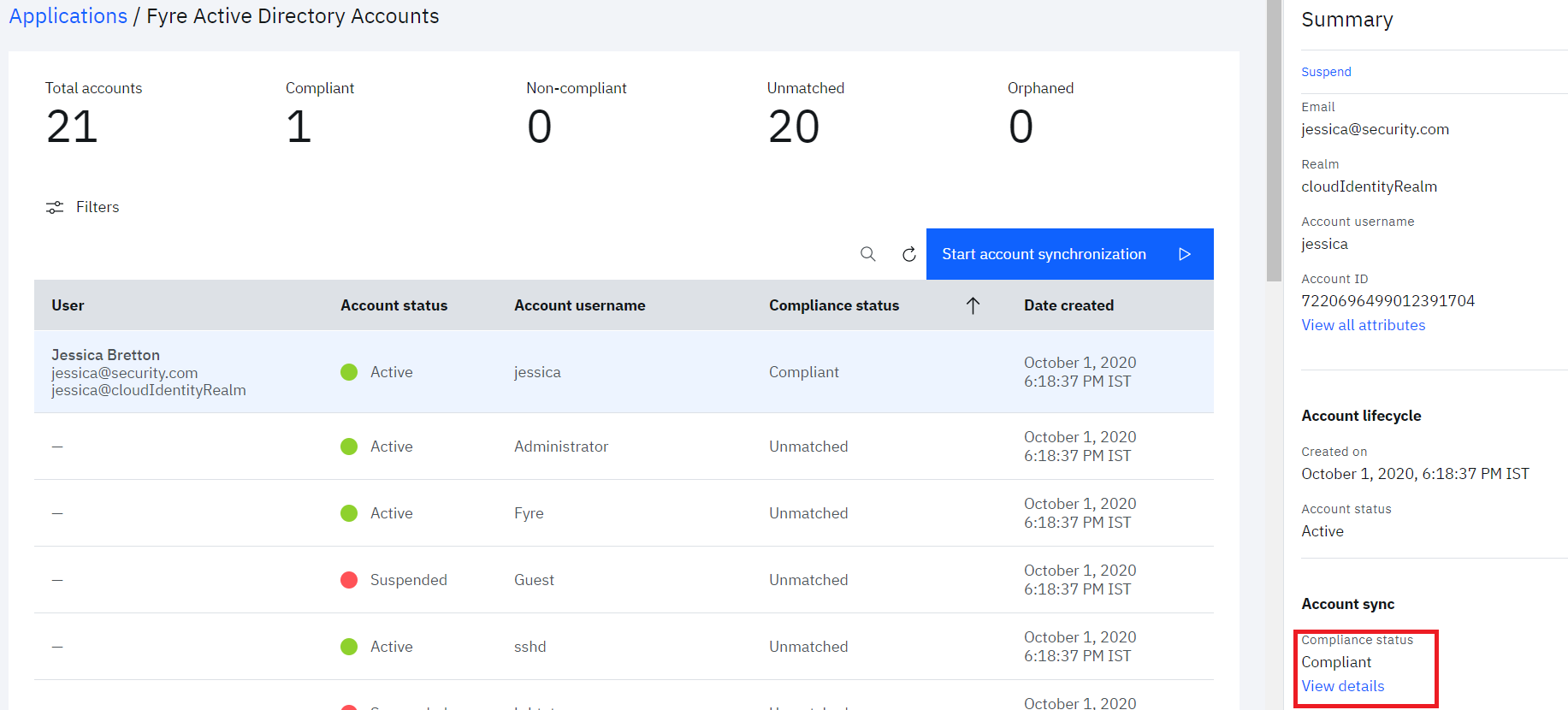This screenshot has height=710, width=1568.
Task: Open the Filters icon control
Action: (x=55, y=207)
